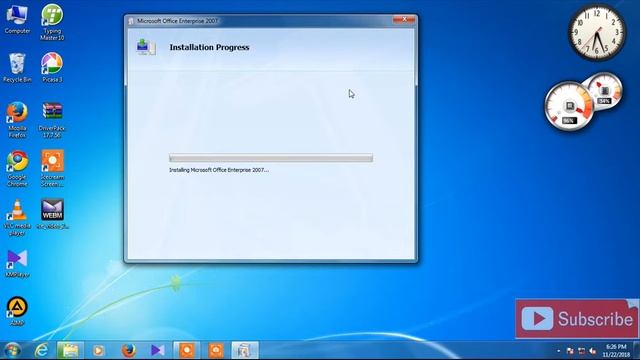Click the Installation Progress heading

click(x=209, y=47)
